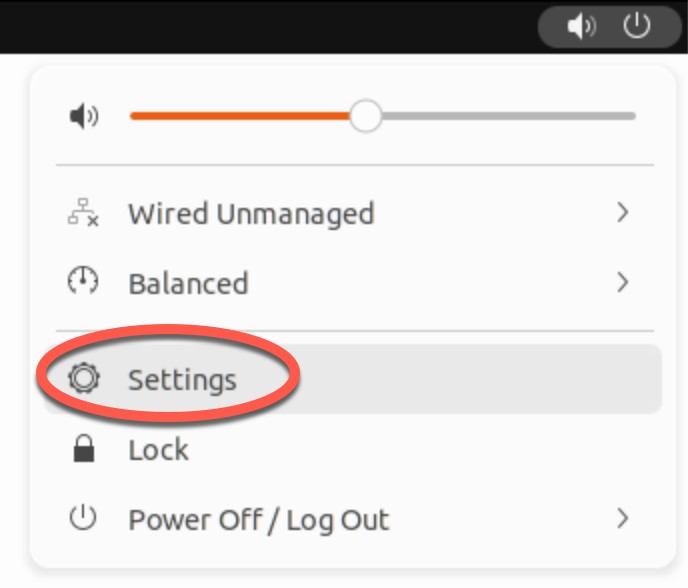Choose the Balanced menu entry text
This screenshot has height=588, width=688.
[189, 283]
